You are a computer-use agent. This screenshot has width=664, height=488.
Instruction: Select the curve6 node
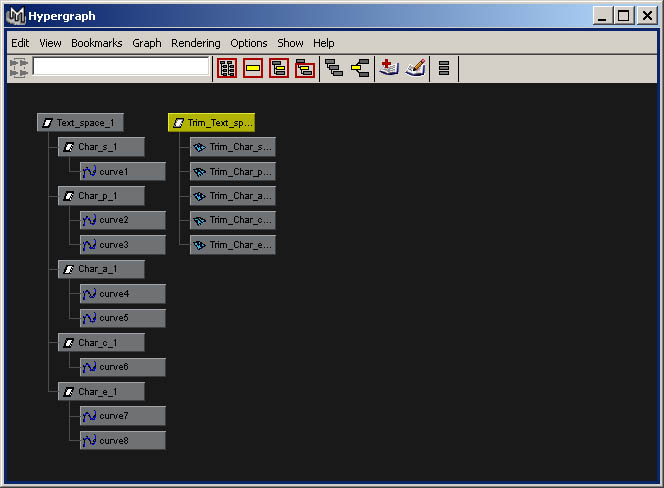pos(123,367)
